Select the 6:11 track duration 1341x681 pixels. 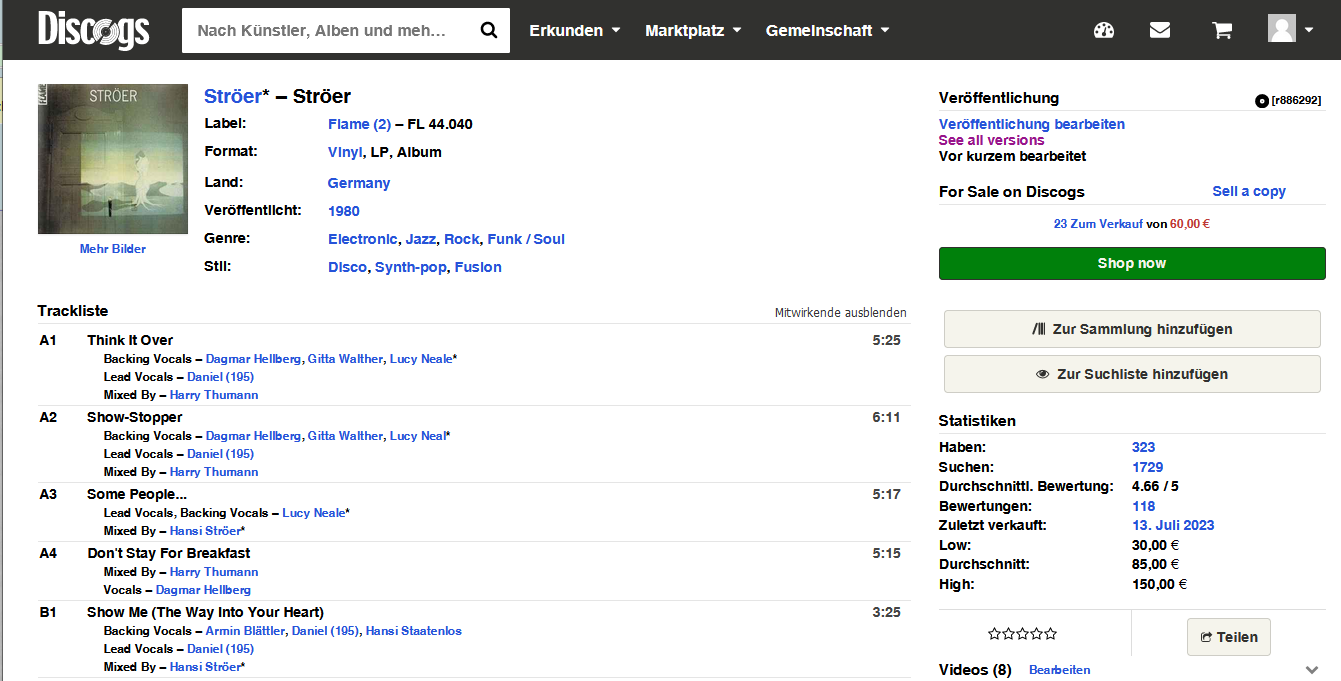[887, 417]
